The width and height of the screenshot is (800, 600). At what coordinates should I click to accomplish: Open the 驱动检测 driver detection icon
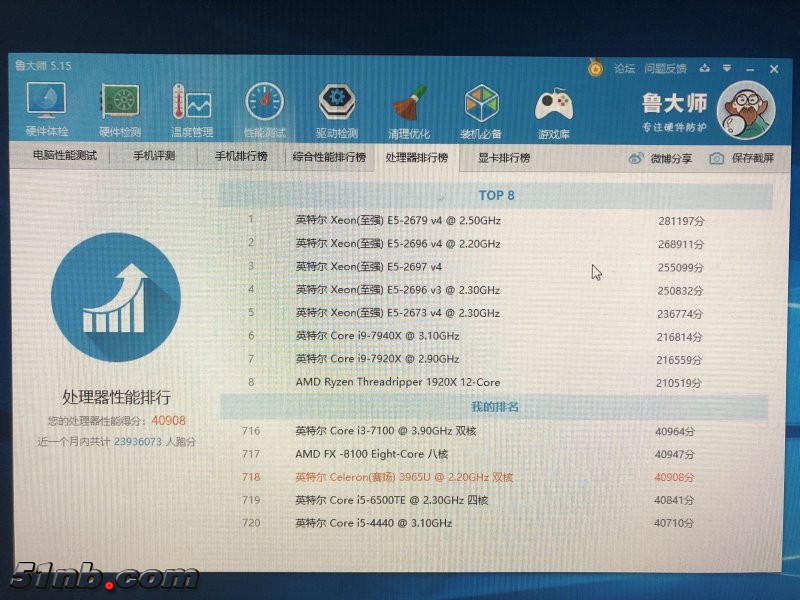click(337, 111)
